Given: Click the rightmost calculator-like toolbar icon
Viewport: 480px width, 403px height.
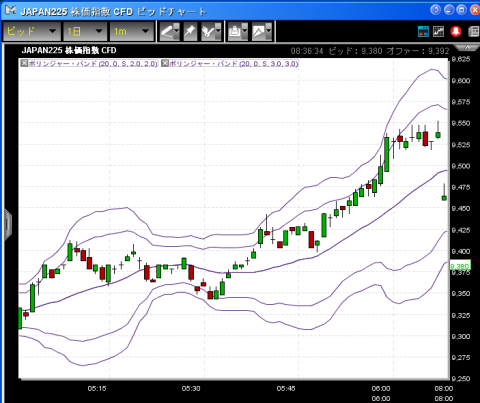Looking at the screenshot, I should [474, 31].
